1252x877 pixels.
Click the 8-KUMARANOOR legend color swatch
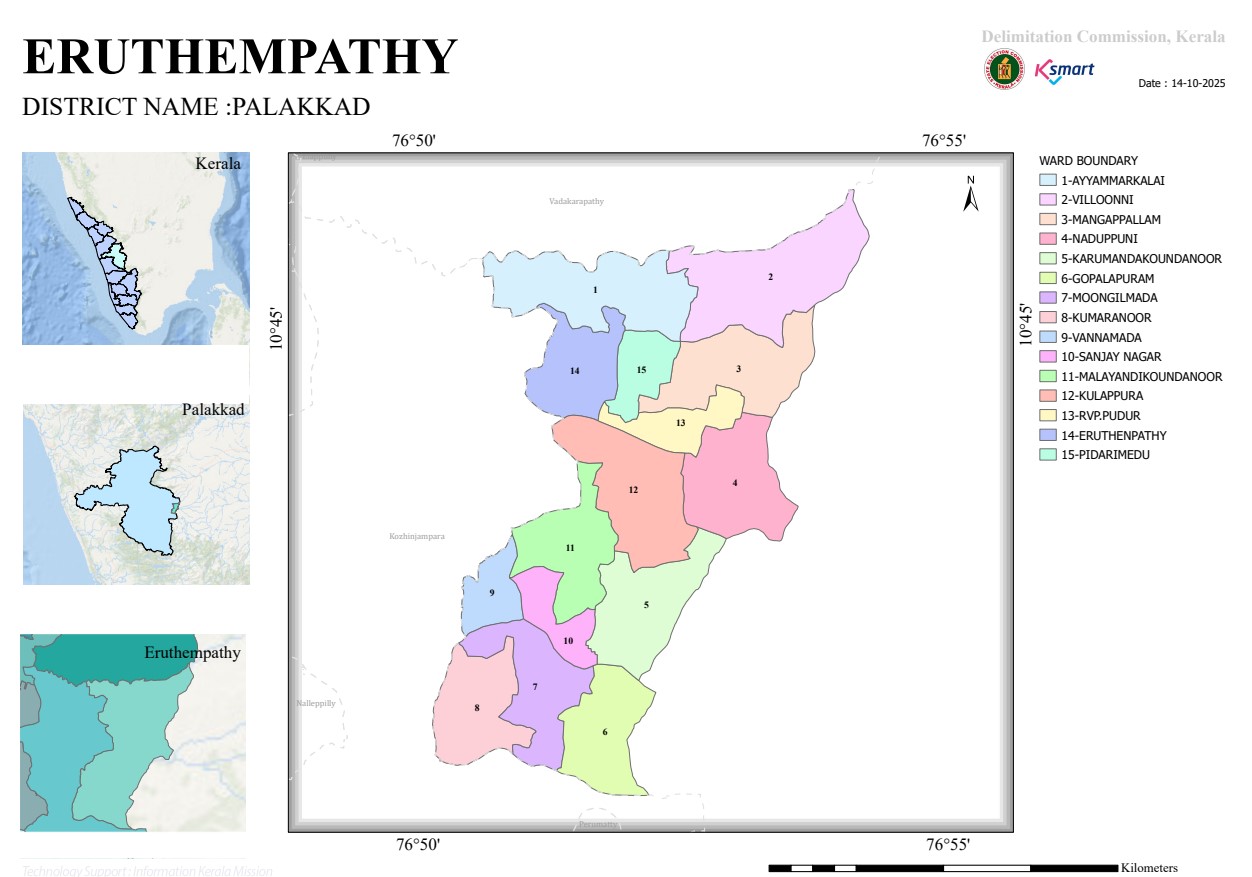pyautogui.click(x=1048, y=318)
